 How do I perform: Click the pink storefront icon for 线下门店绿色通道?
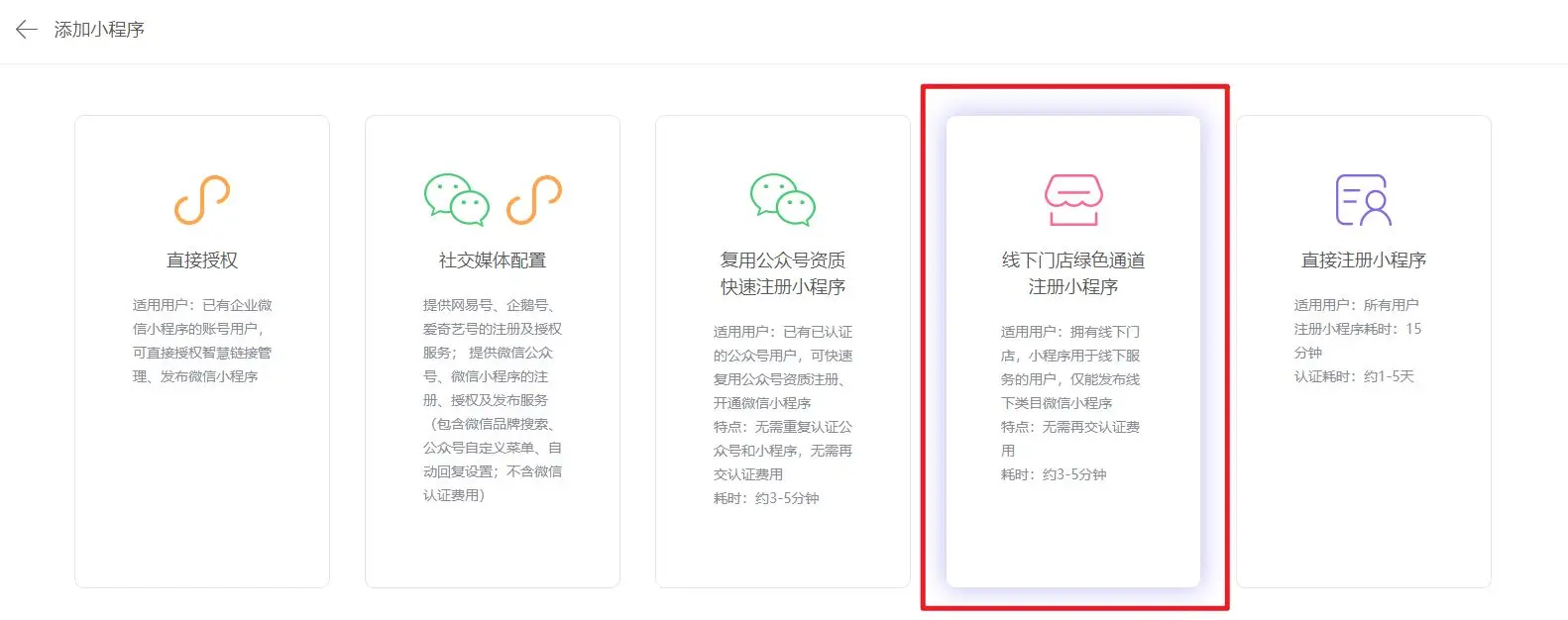pos(1072,200)
